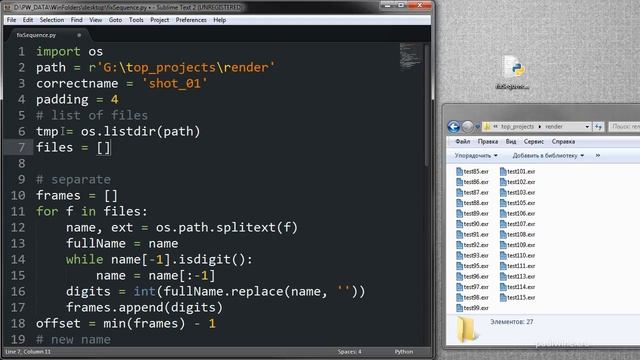Open the File menu in Sublime Text

click(11, 20)
